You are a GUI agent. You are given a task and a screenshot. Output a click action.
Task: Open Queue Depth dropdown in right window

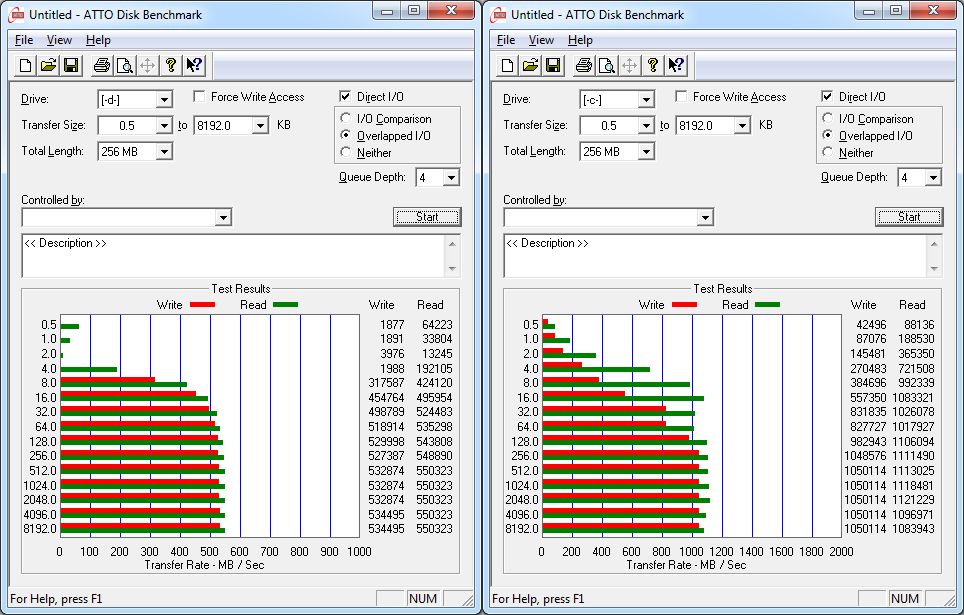[933, 178]
